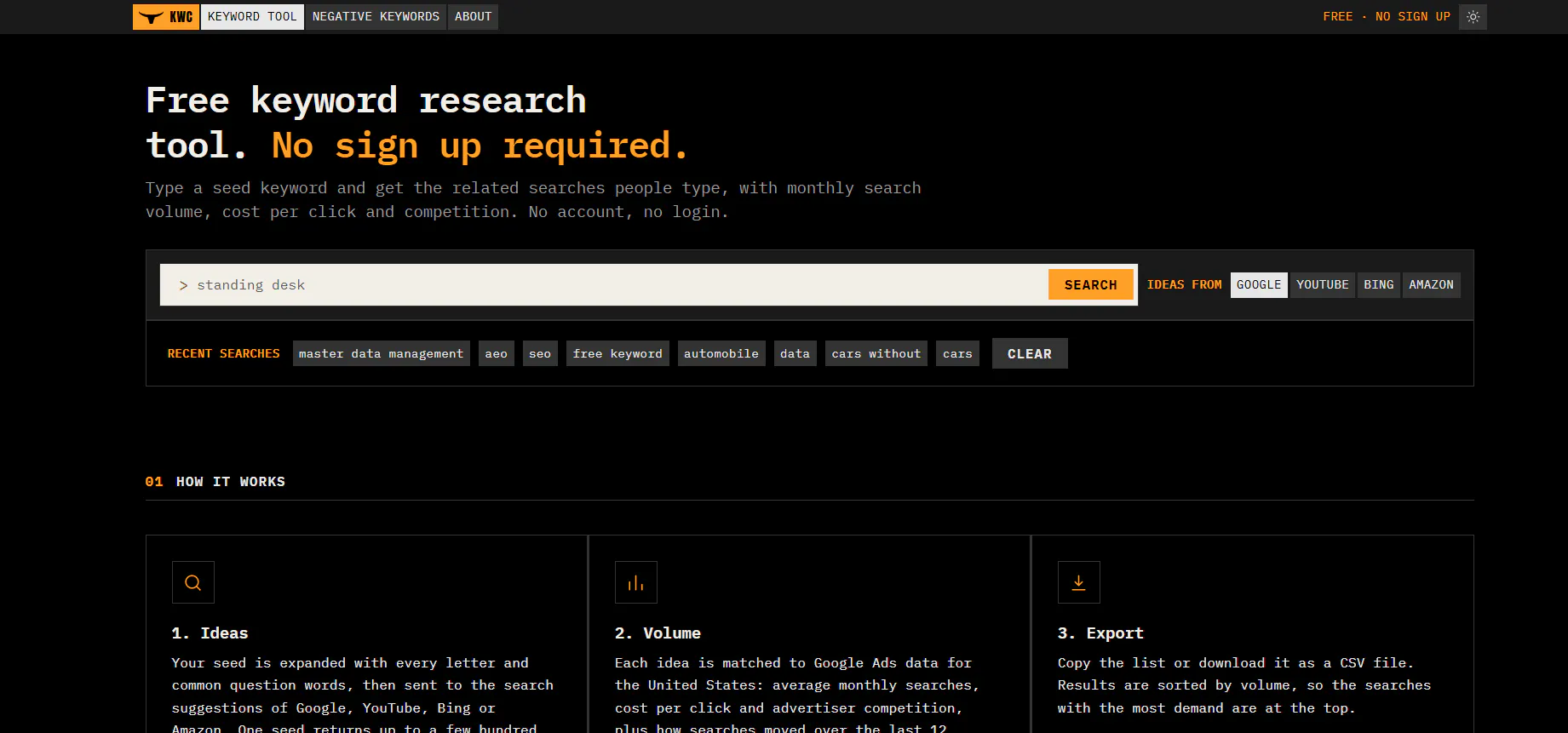Image resolution: width=1568 pixels, height=733 pixels.
Task: Click the 'RECENT SEARCHES' label
Action: click(223, 353)
